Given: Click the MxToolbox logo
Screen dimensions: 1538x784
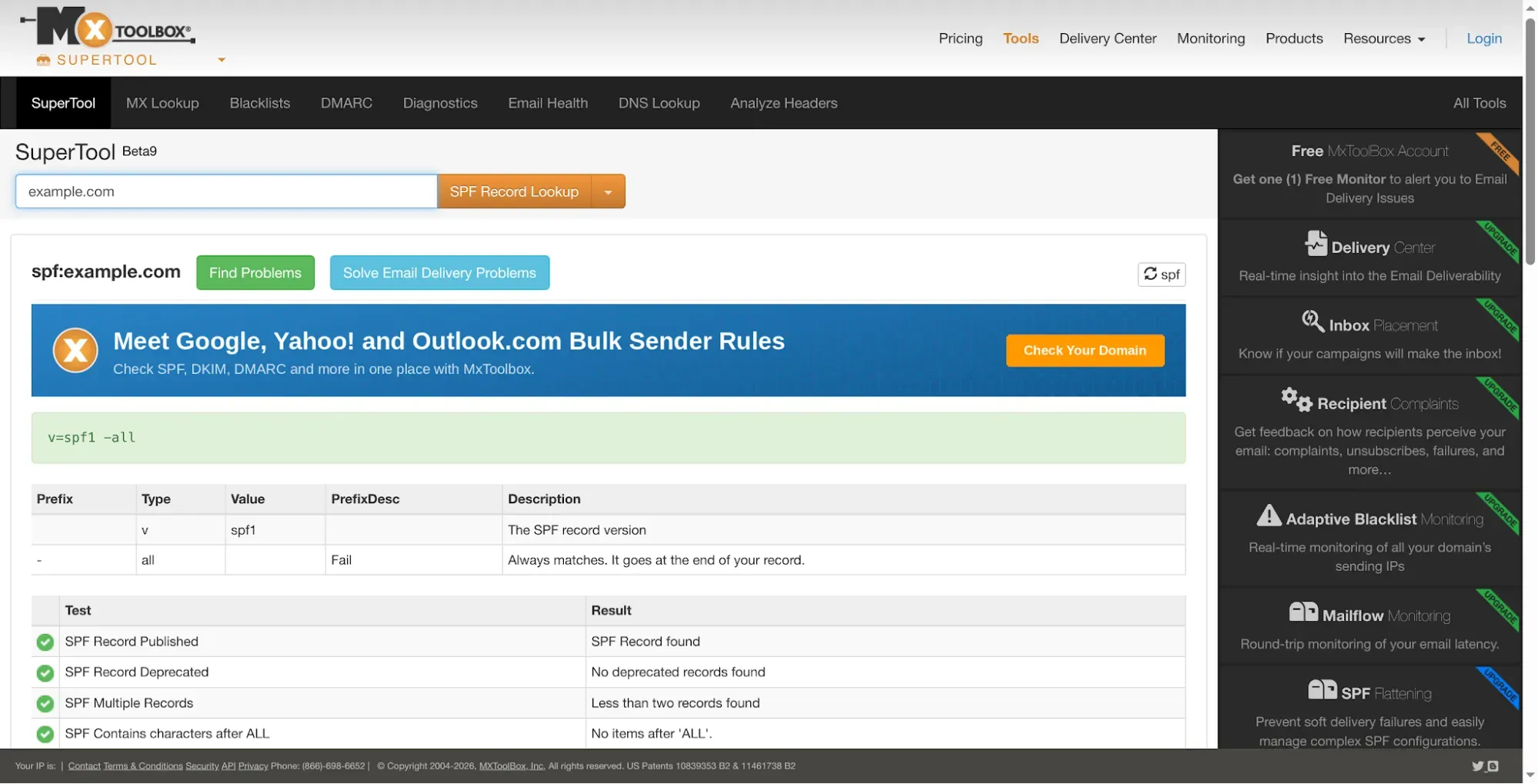Looking at the screenshot, I should [108, 28].
